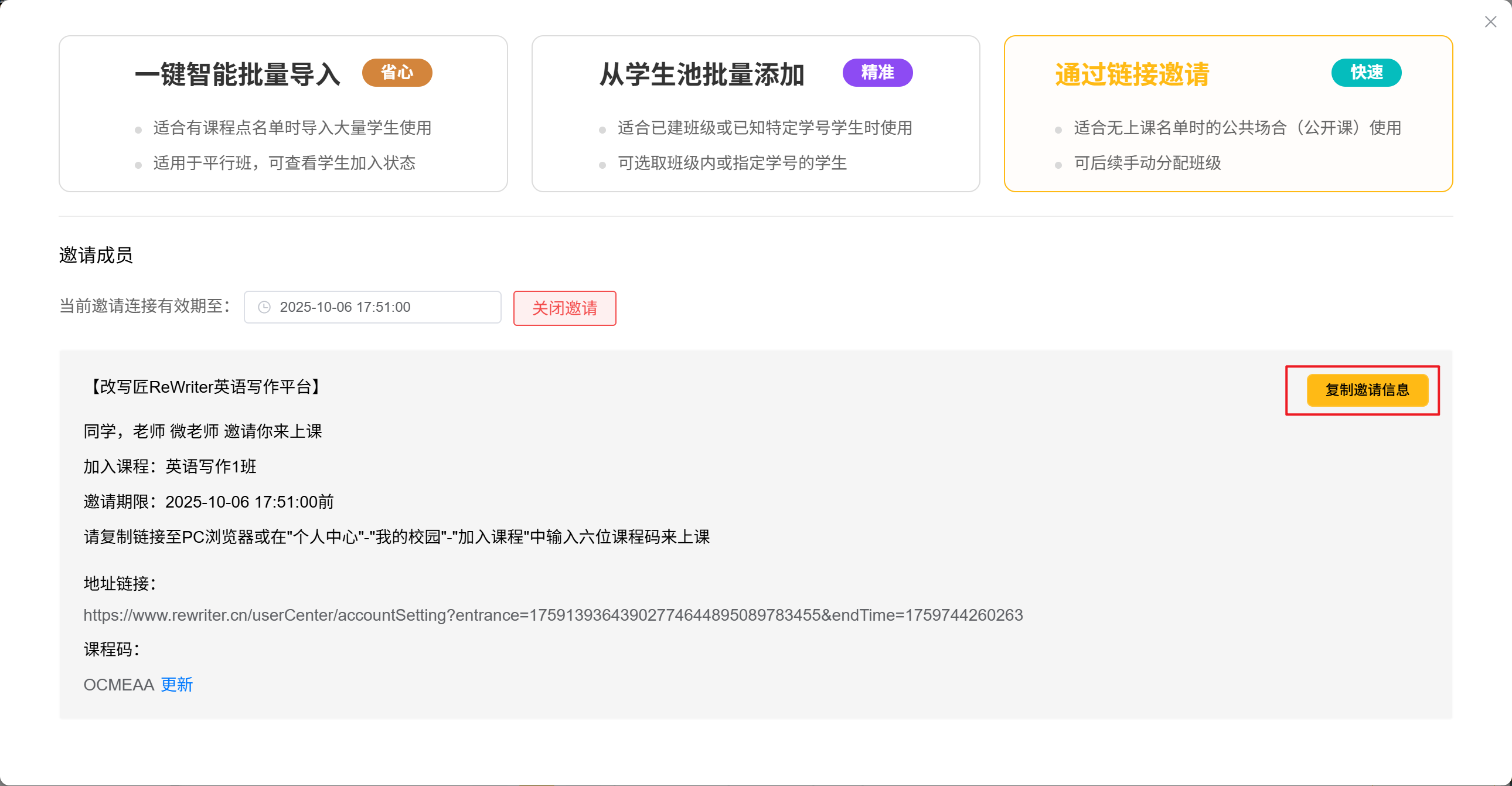
Task: Click the teal 快速 badge
Action: click(x=1366, y=72)
